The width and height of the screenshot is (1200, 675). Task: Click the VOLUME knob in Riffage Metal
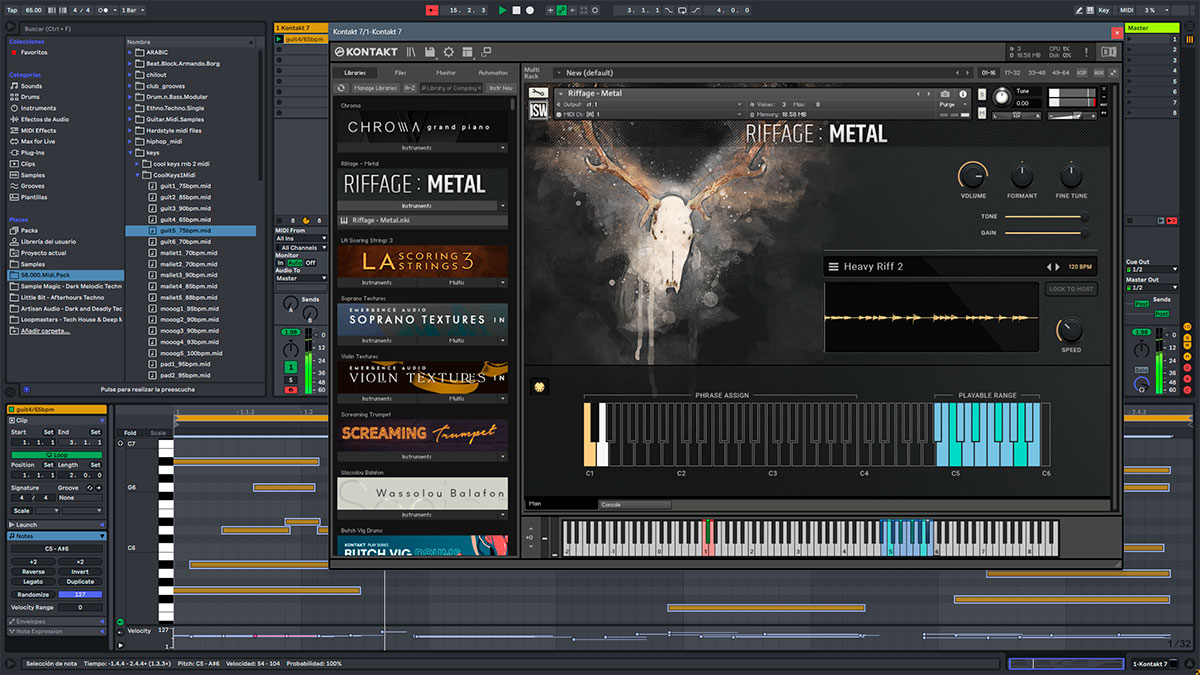(x=972, y=175)
